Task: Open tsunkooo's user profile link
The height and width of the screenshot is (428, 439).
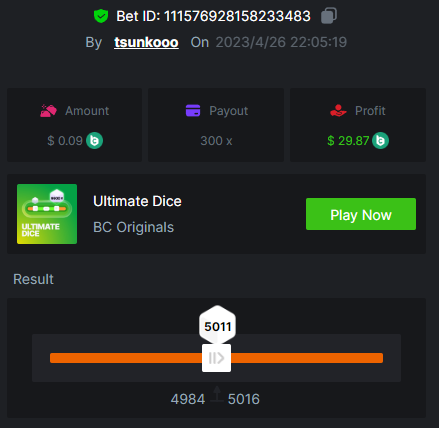Action: pyautogui.click(x=146, y=42)
